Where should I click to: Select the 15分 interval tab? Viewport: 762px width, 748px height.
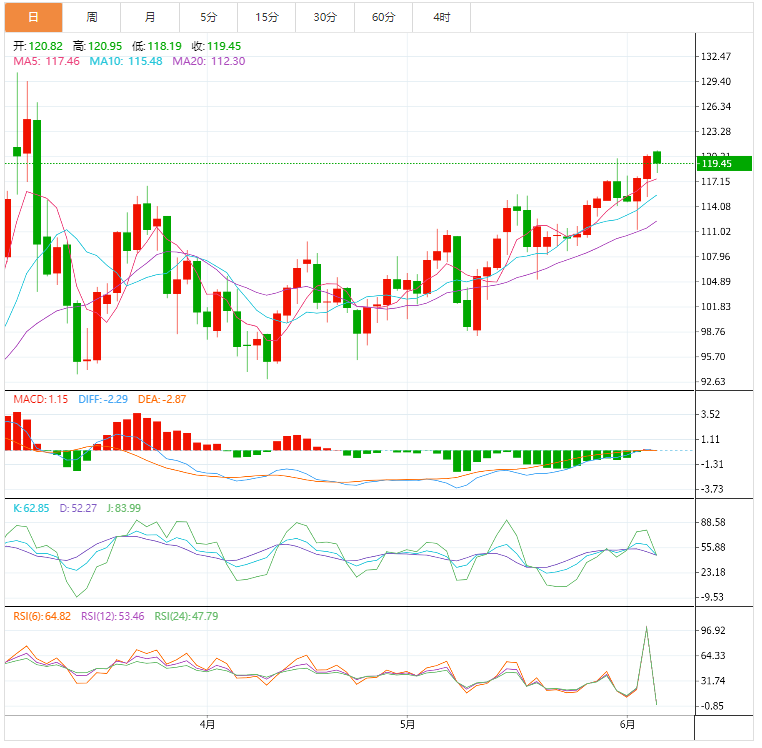pos(267,17)
